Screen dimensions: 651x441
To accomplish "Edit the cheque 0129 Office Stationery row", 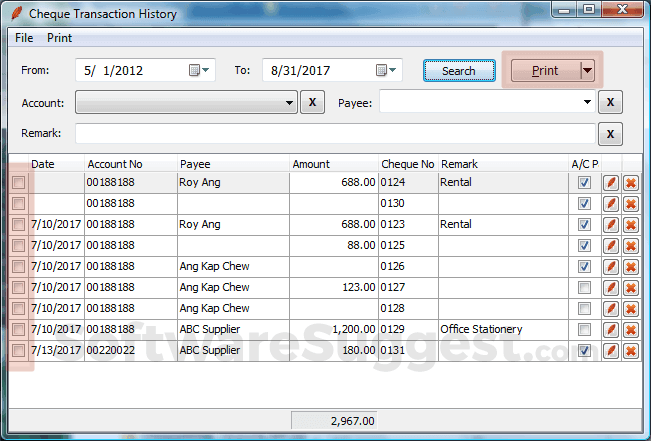I will [x=611, y=330].
